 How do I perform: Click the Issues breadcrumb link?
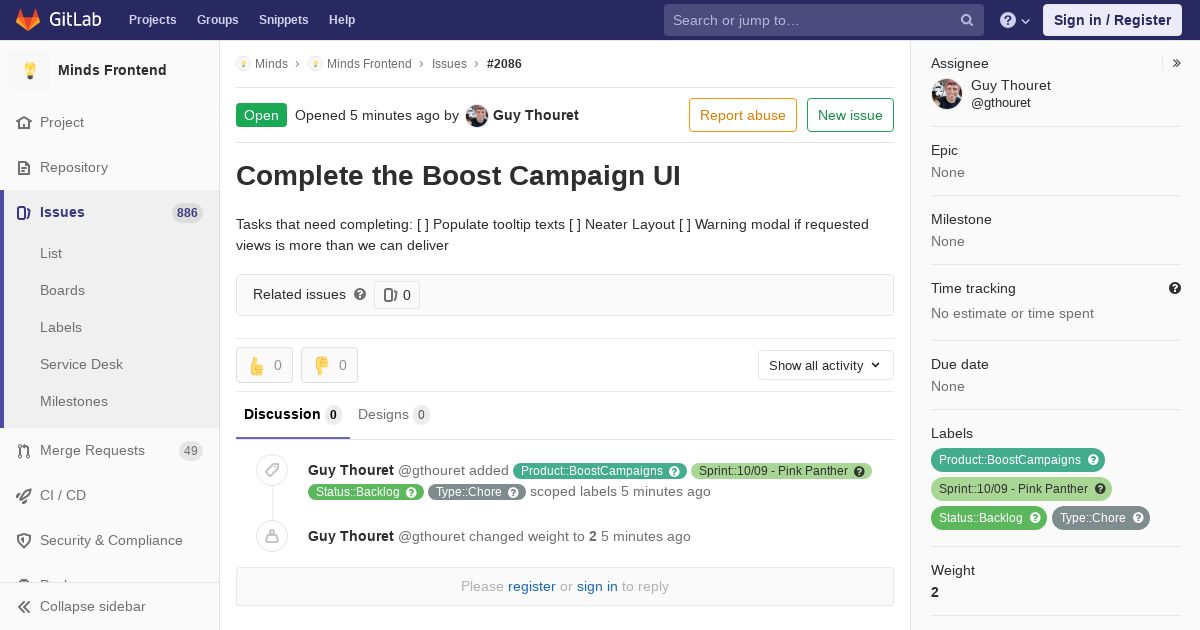(x=449, y=63)
